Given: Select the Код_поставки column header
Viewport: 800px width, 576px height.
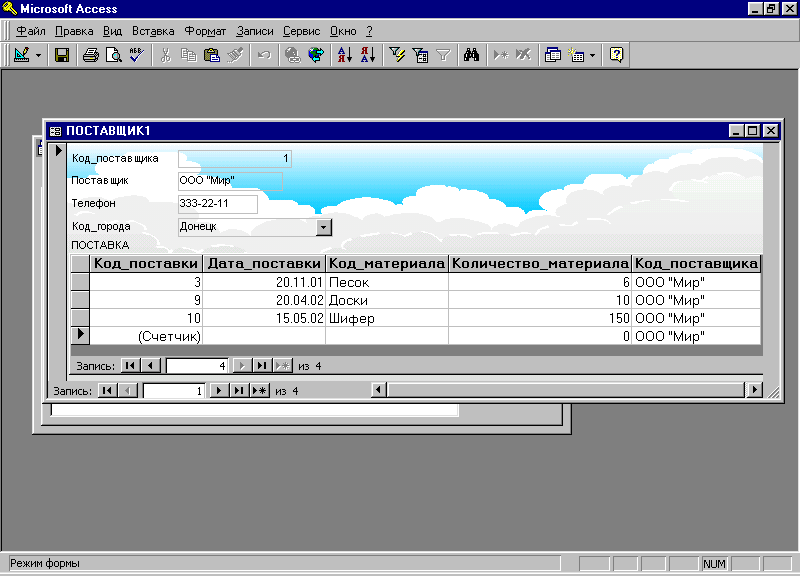Looking at the screenshot, I should 146,264.
